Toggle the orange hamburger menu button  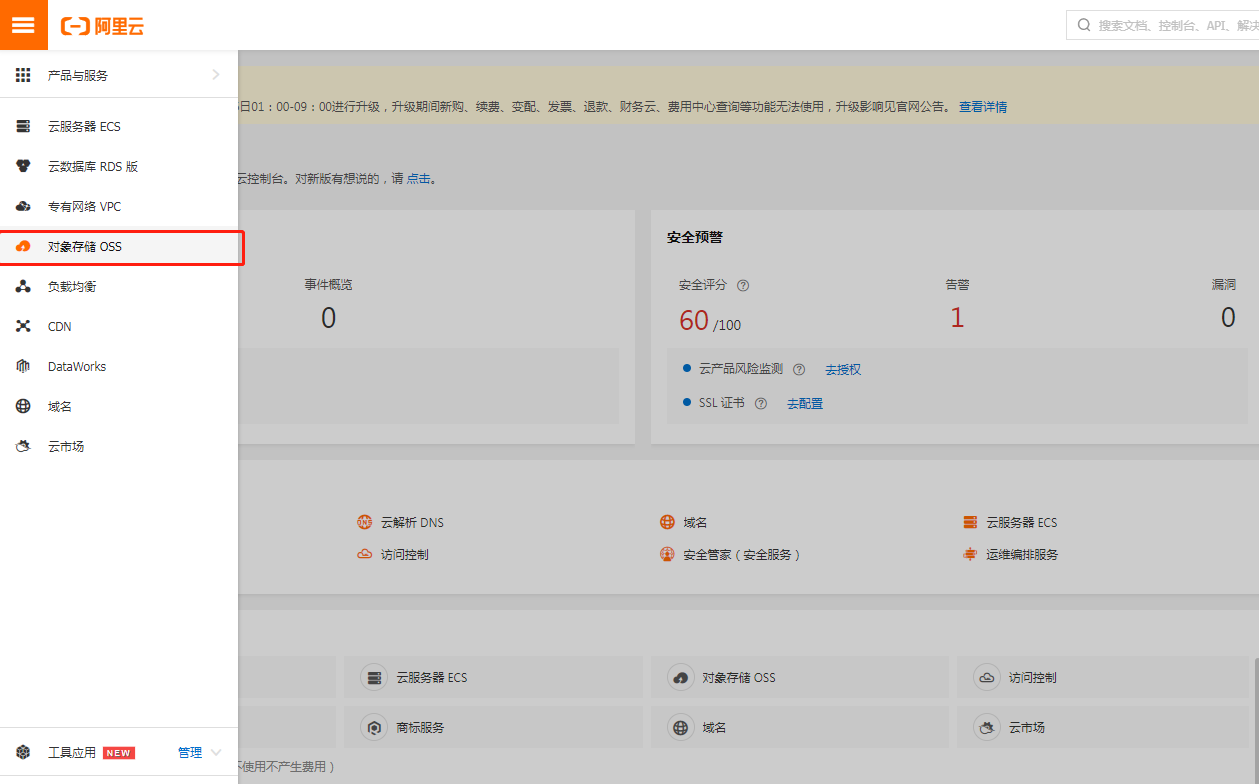click(x=23, y=25)
